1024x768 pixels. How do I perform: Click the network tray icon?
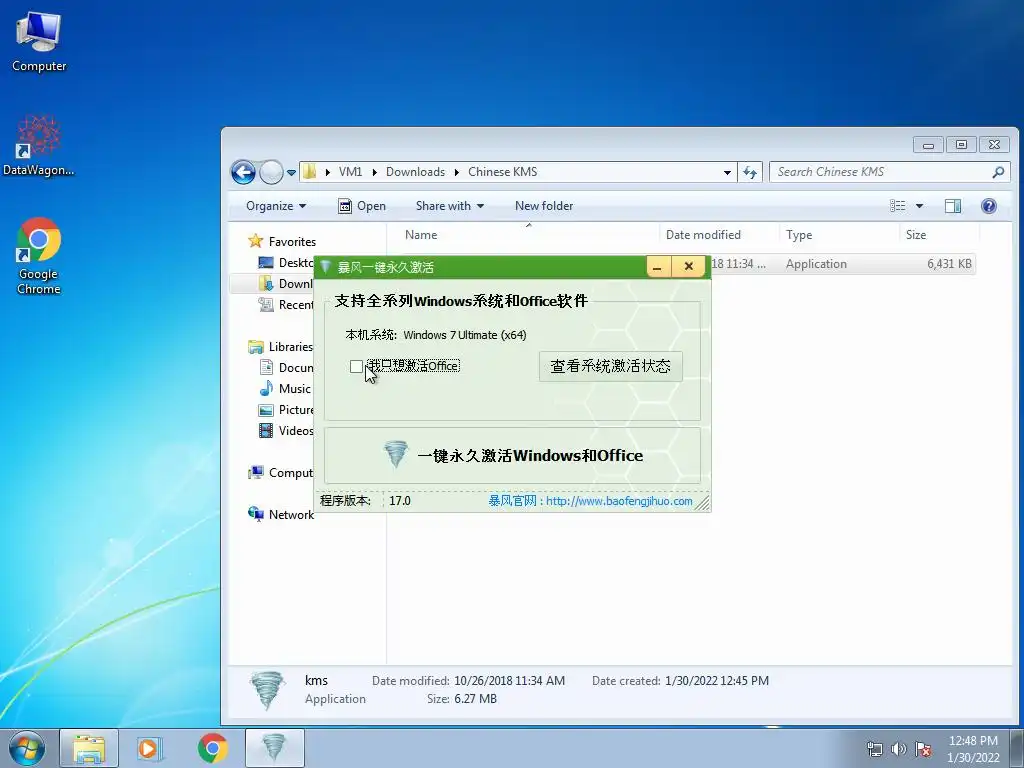[x=874, y=749]
